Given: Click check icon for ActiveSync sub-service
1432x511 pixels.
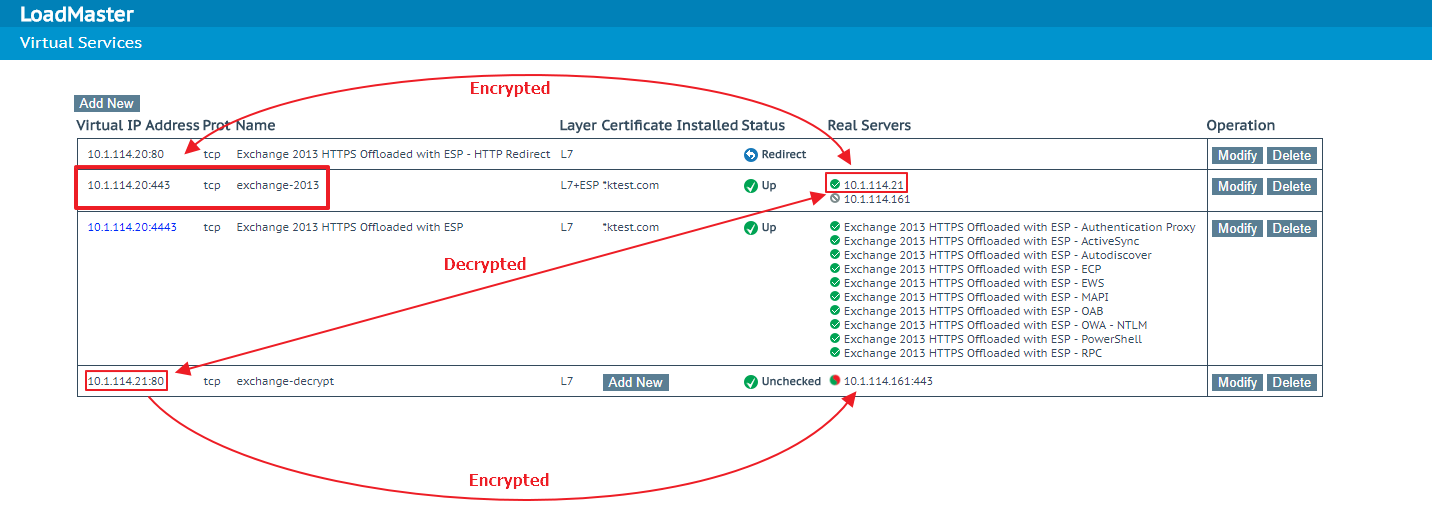Looking at the screenshot, I should (835, 241).
